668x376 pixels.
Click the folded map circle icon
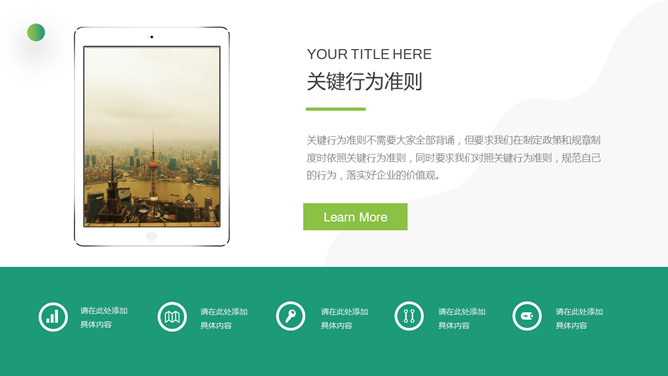point(172,317)
